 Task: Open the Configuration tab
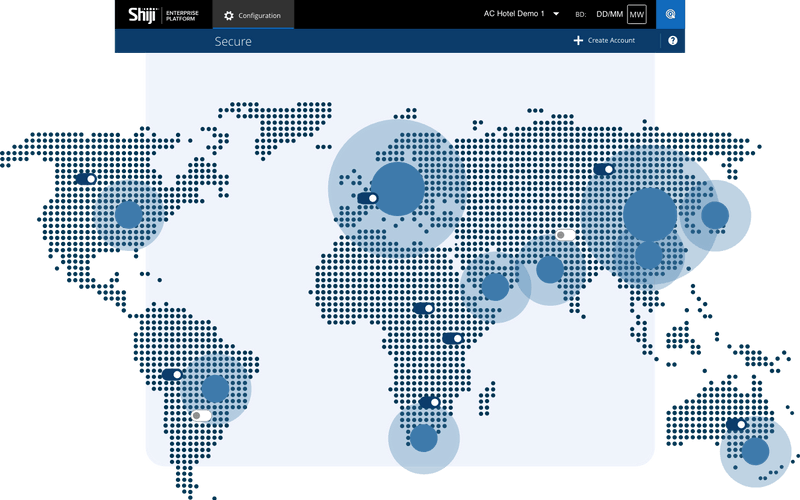pyautogui.click(x=253, y=15)
